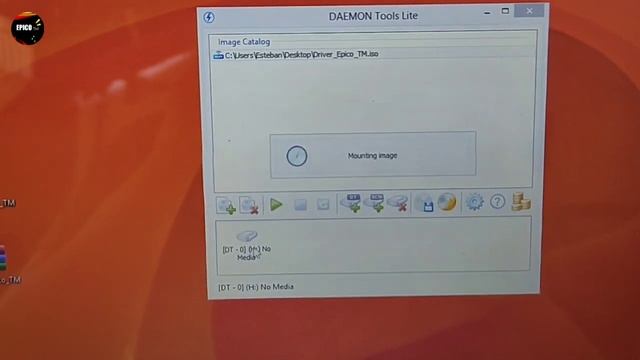
Task: Click the Add Image toolbar icon
Action: pos(226,205)
